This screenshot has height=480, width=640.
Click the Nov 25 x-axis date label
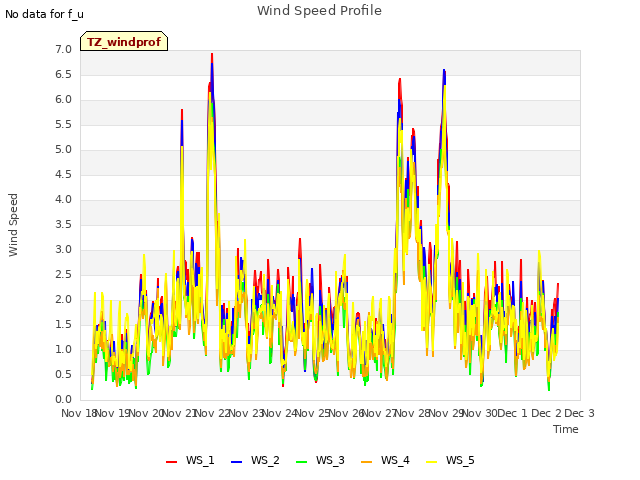click(313, 413)
